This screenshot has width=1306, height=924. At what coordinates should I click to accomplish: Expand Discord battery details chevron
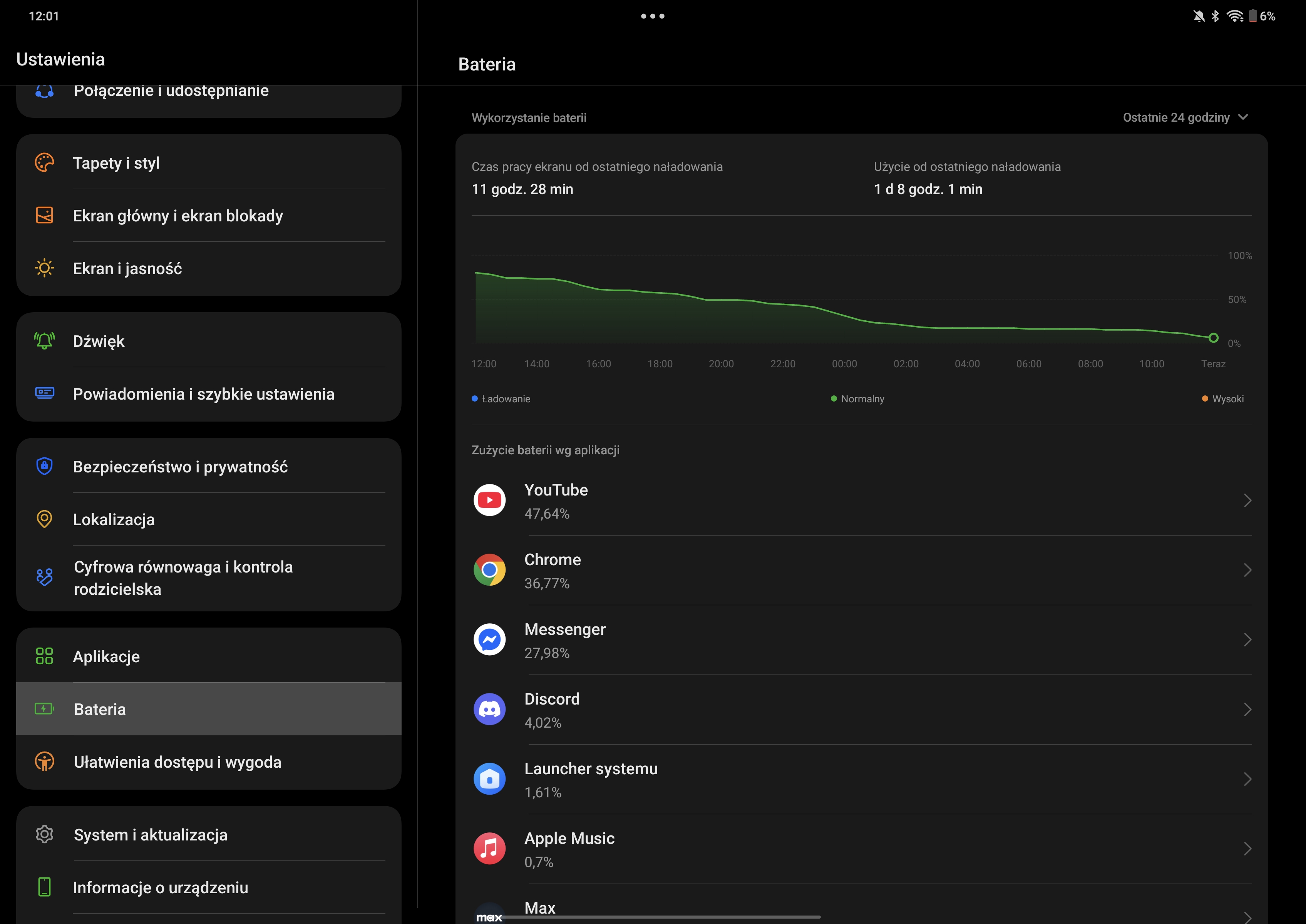(x=1247, y=709)
